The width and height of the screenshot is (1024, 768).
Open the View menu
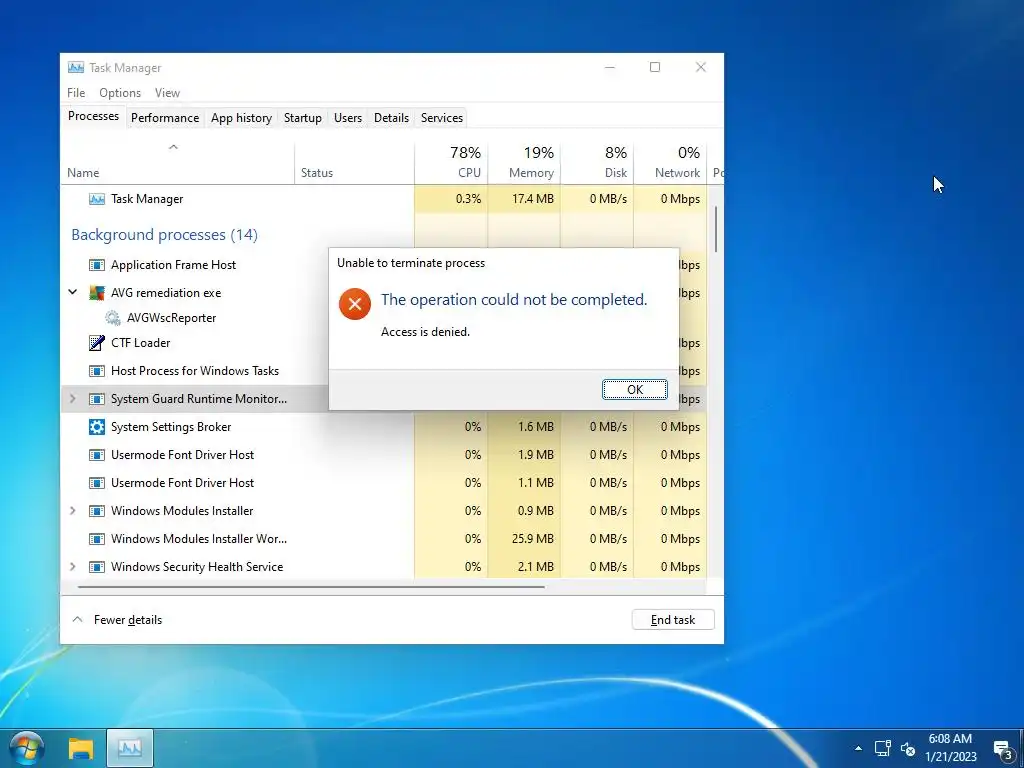click(x=167, y=93)
